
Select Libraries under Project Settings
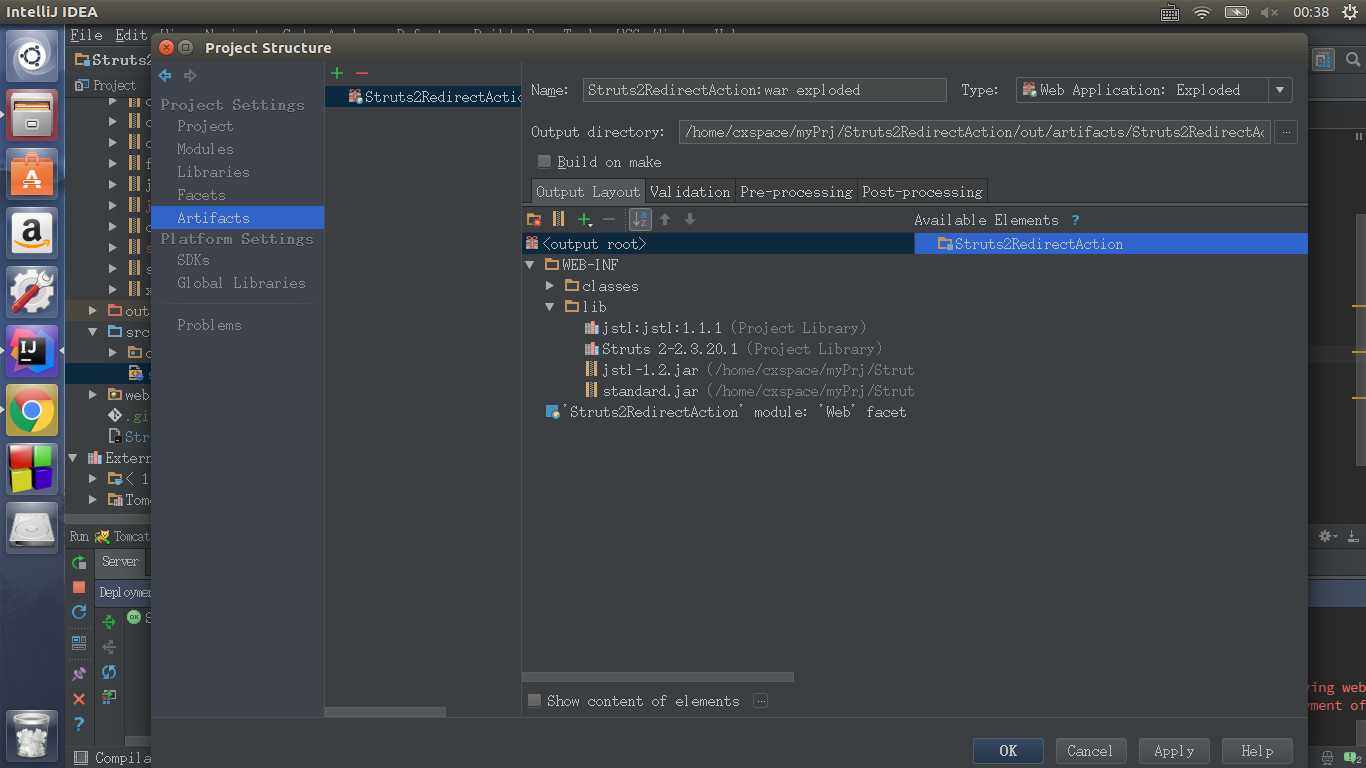pos(213,172)
